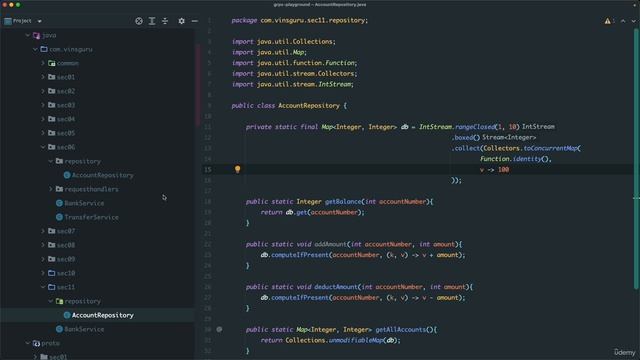
Task: Click the Collapse All icon
Action: (165, 21)
